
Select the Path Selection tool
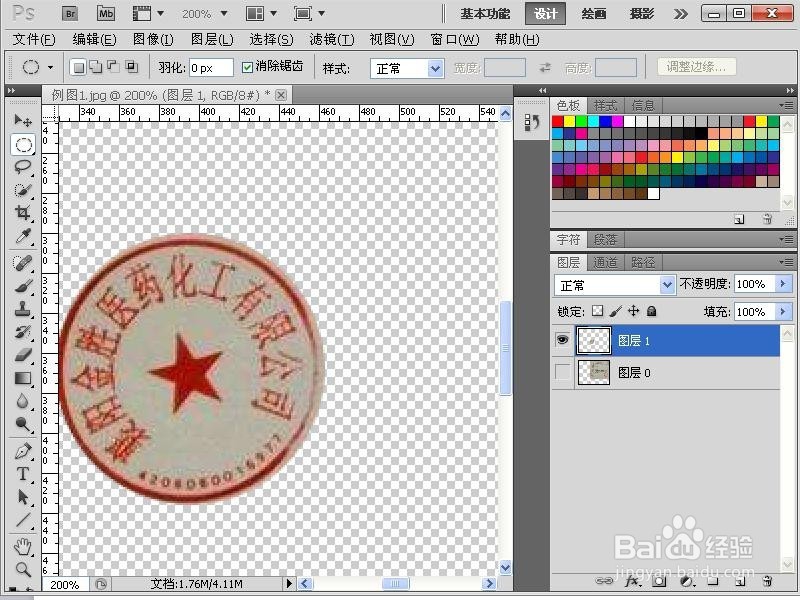coord(22,497)
